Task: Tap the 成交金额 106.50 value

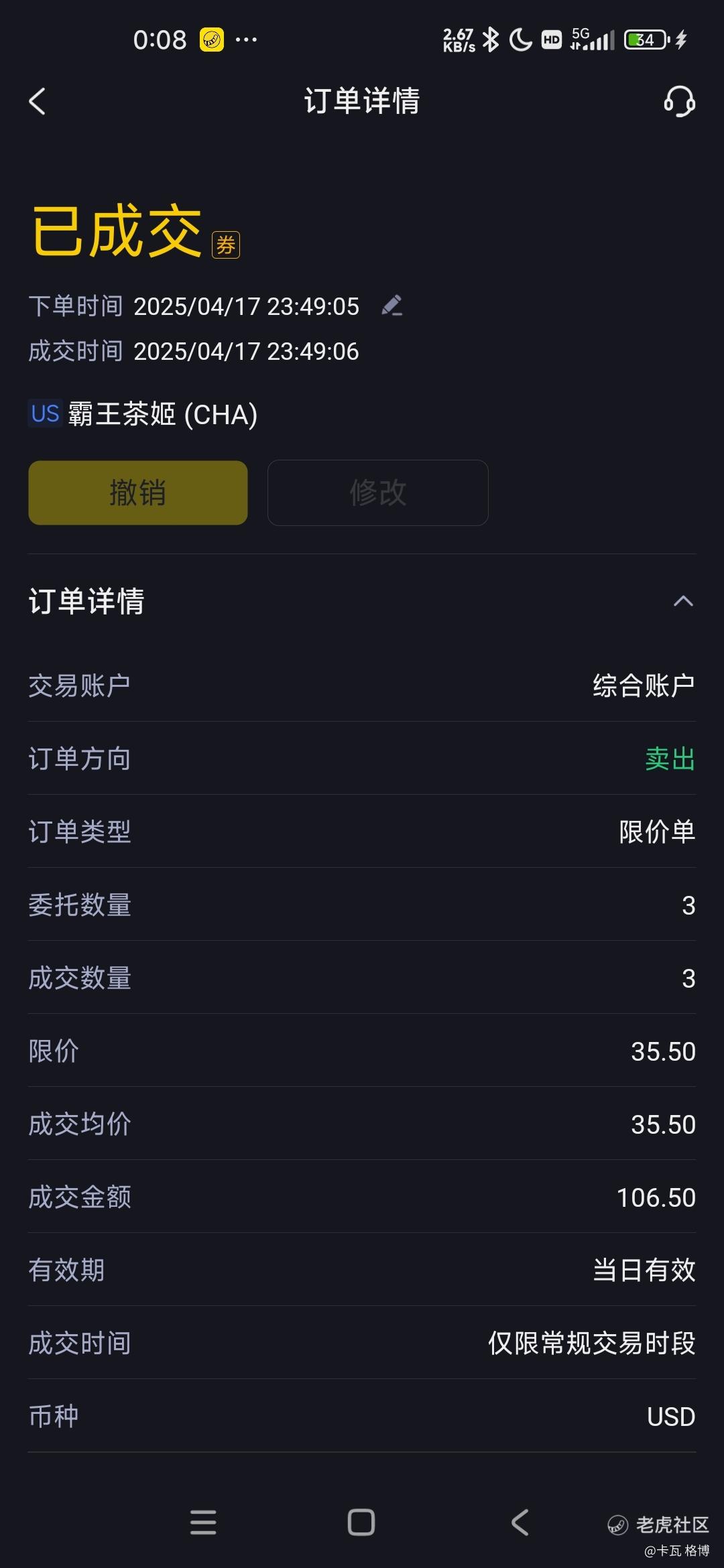Action: 656,1197
